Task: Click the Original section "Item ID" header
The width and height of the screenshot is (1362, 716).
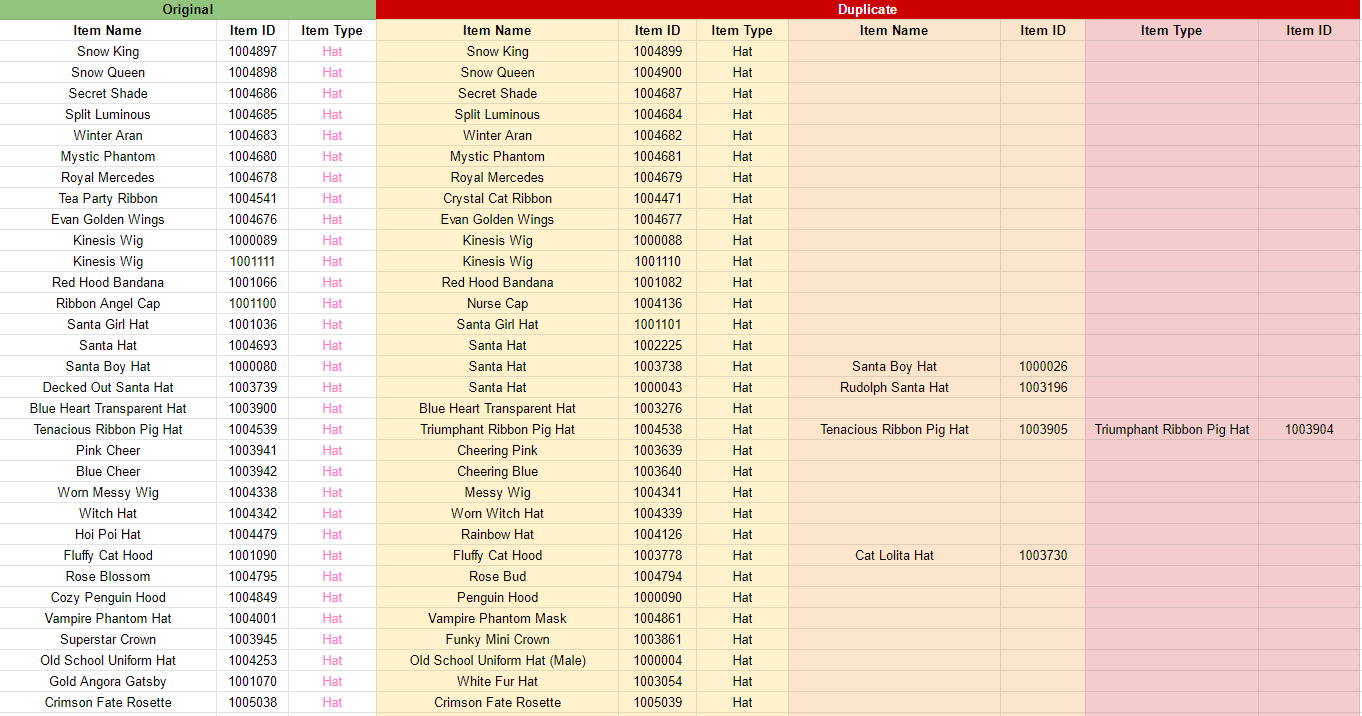Action: tap(252, 30)
